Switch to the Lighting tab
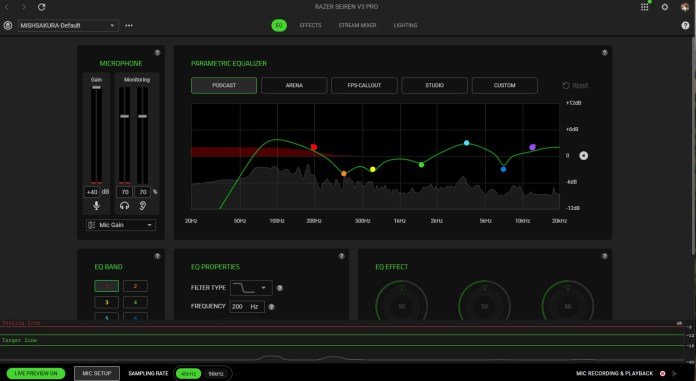This screenshot has width=696, height=381. pos(405,25)
